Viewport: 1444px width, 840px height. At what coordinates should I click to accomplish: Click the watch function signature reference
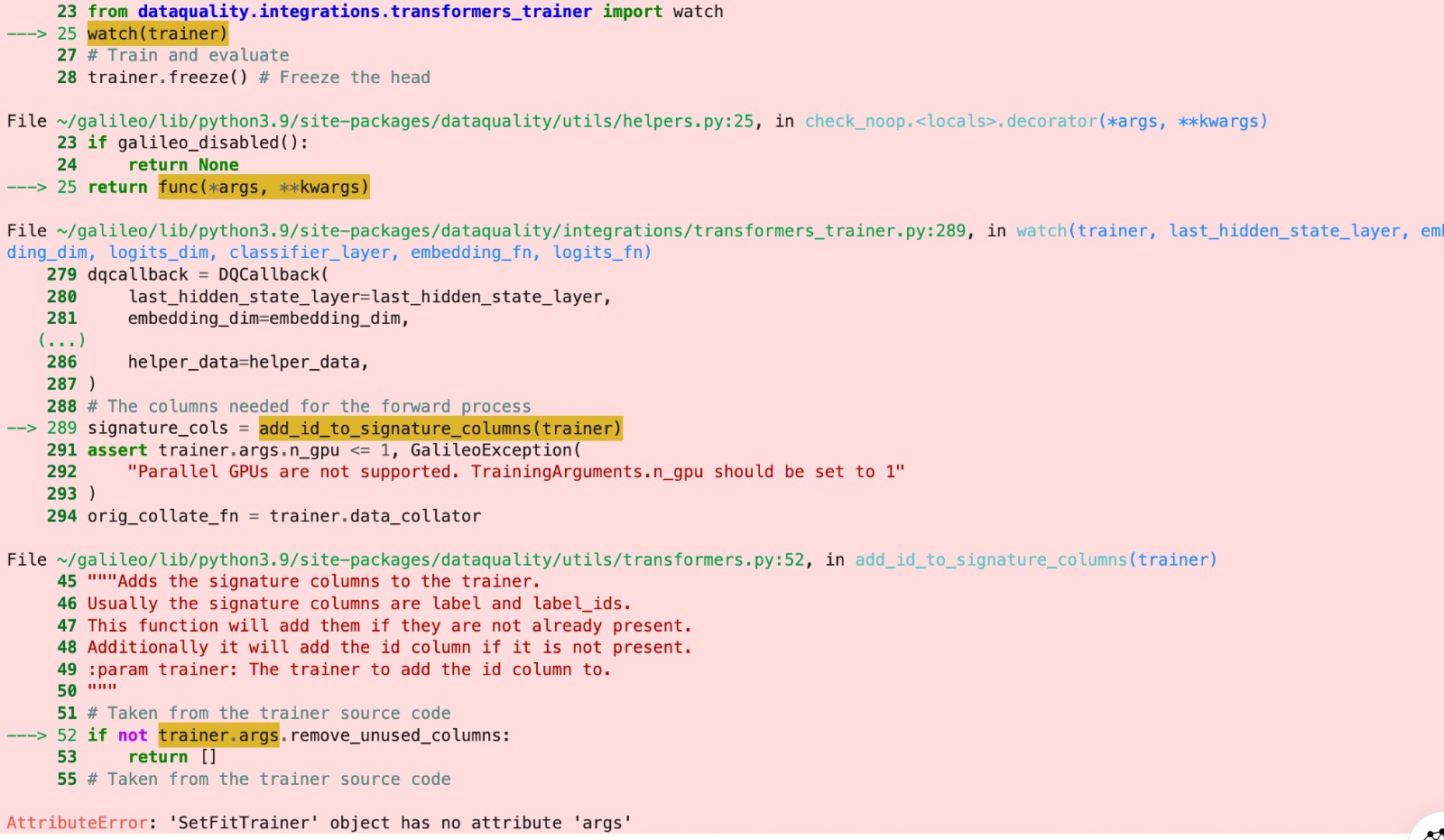pos(1041,230)
